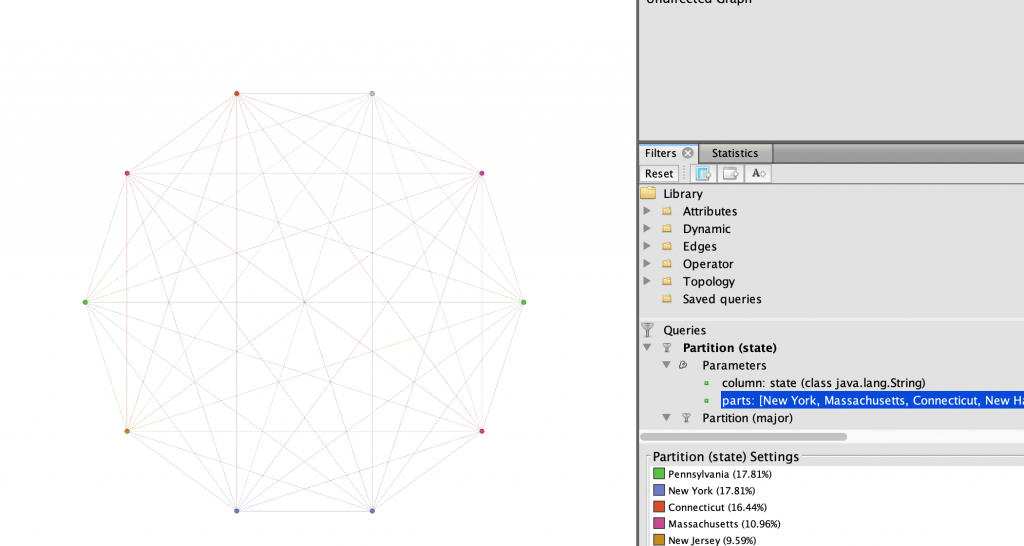The height and width of the screenshot is (546, 1024).
Task: Expand the Attributes folder
Action: click(647, 212)
